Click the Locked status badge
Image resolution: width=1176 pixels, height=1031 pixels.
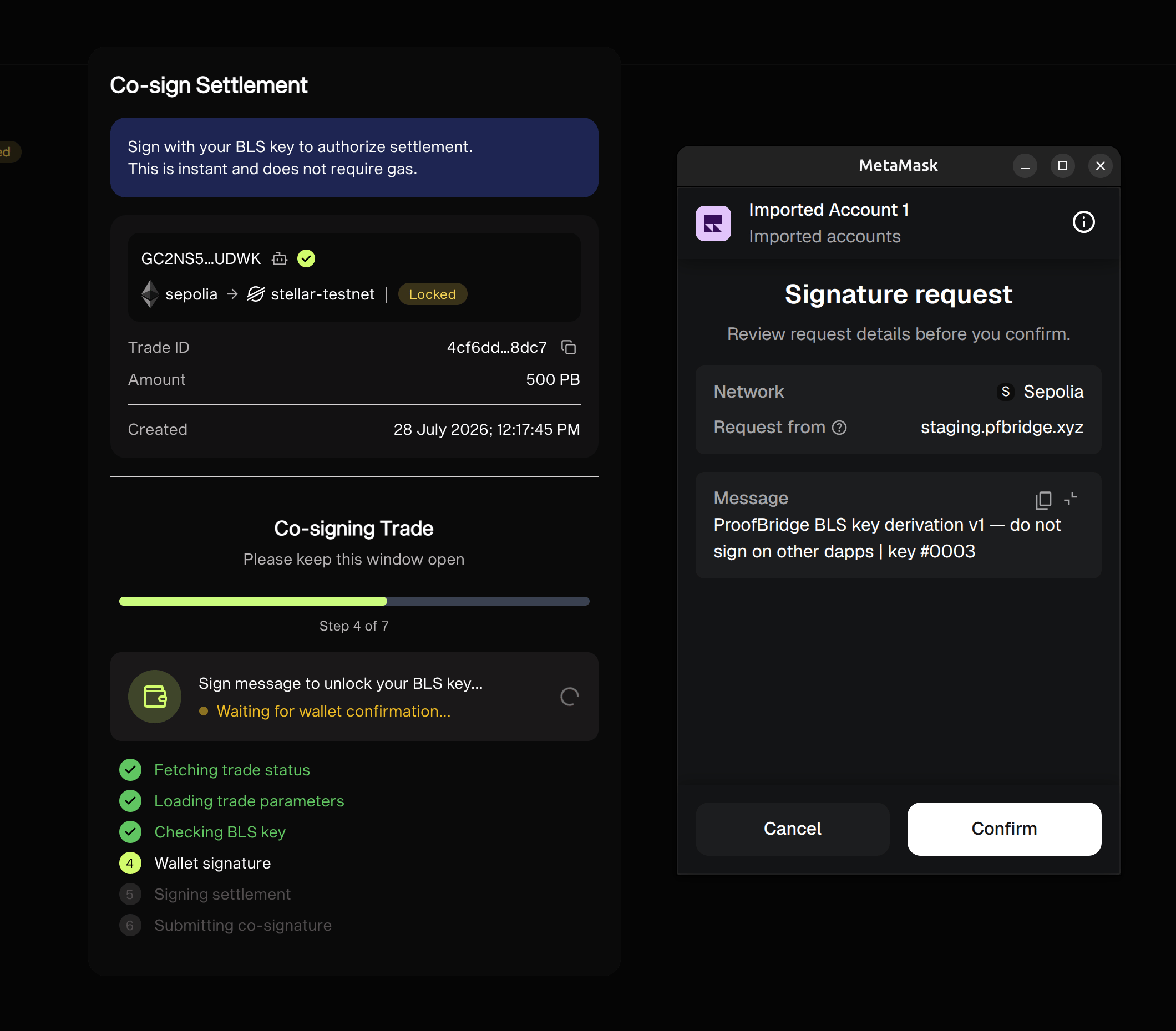[433, 294]
